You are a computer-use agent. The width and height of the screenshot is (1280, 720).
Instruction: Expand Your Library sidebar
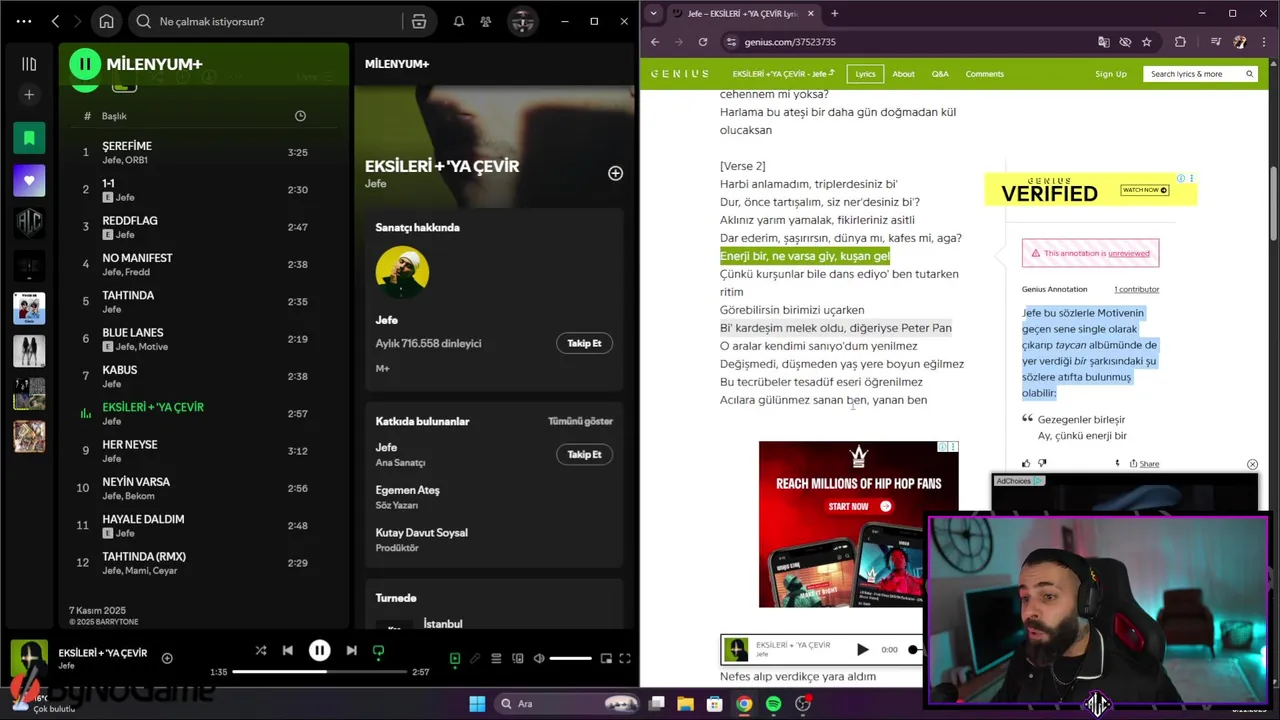pyautogui.click(x=29, y=64)
